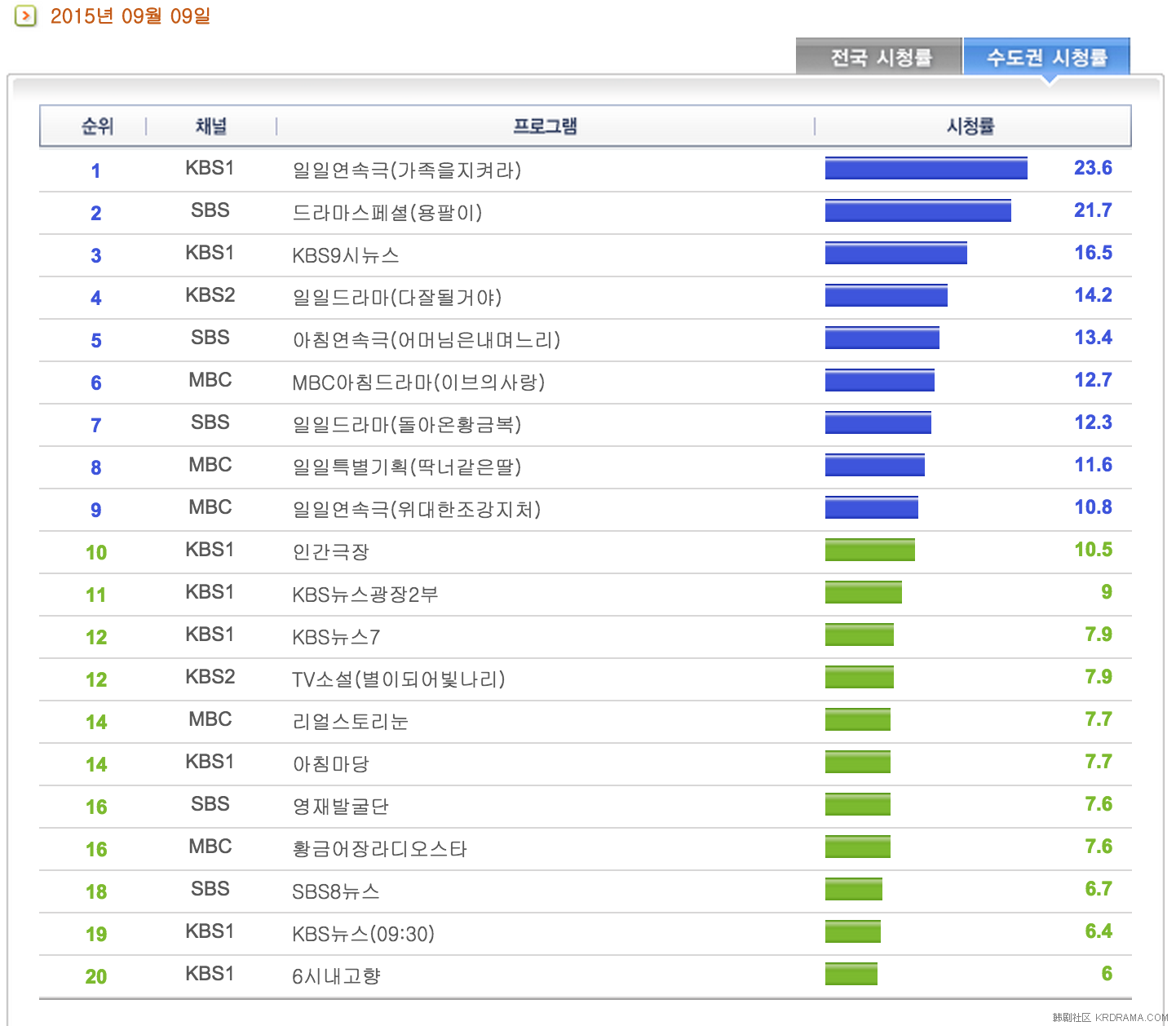1176x1026 pixels.
Task: Click program 영재발굴단
Action: [340, 806]
